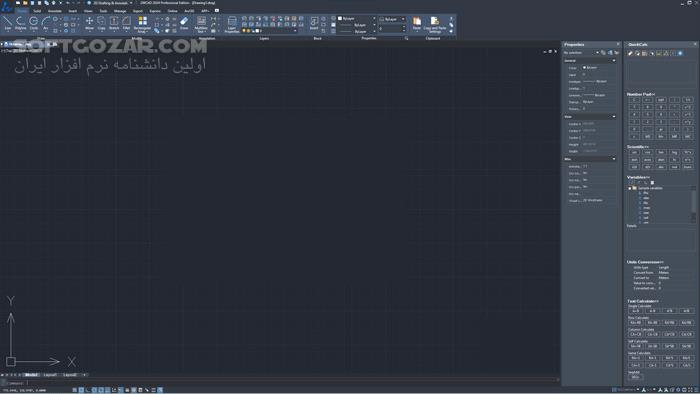Click QuickCalc Clear eraser icon

click(630, 53)
